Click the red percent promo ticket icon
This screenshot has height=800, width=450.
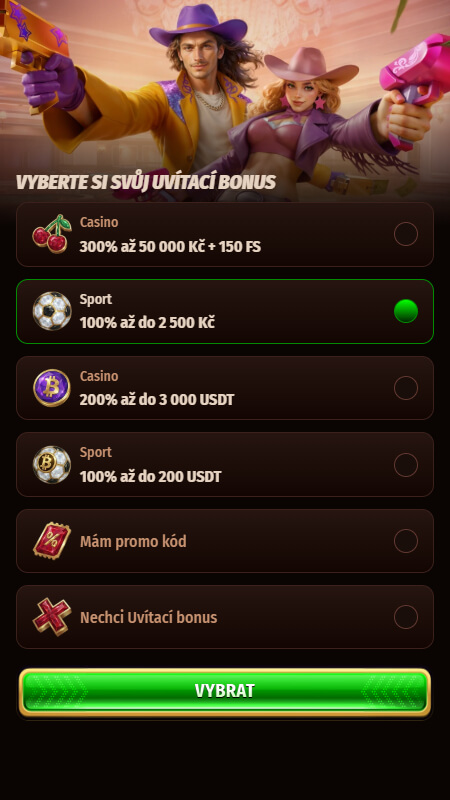[x=52, y=541]
